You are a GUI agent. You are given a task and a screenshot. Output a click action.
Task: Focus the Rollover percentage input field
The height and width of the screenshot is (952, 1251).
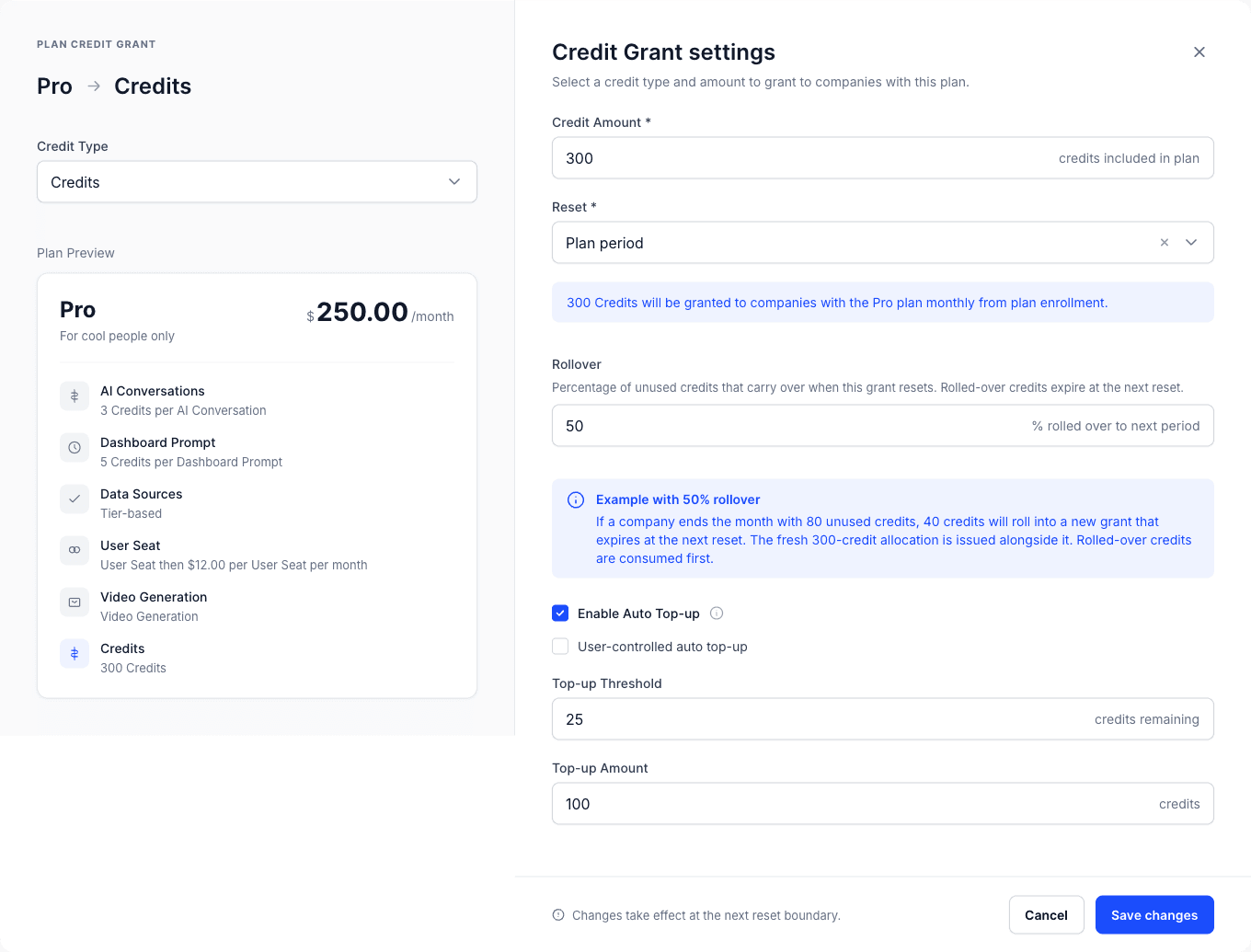(883, 426)
